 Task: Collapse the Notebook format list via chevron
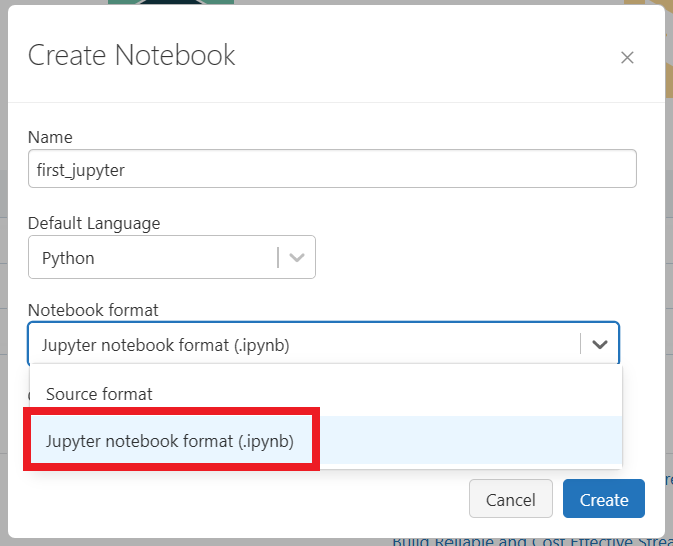click(x=600, y=344)
